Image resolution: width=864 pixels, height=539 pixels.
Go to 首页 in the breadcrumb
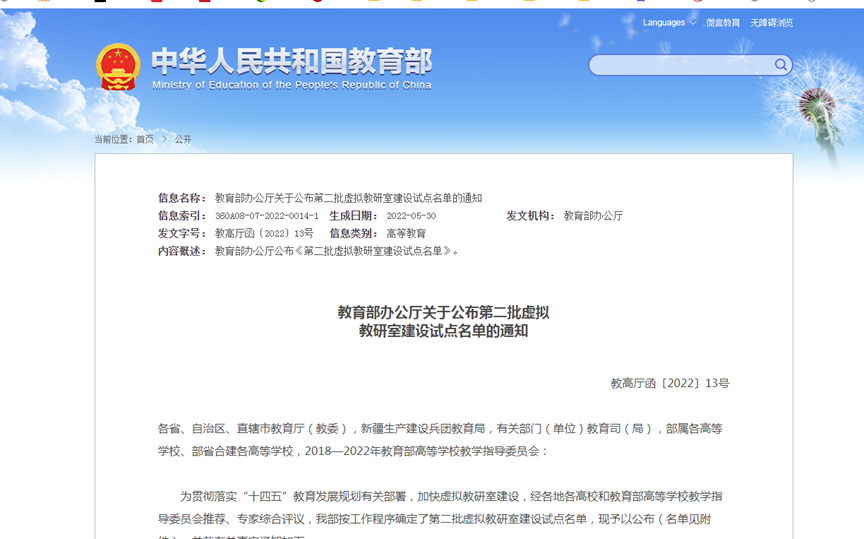(145, 139)
